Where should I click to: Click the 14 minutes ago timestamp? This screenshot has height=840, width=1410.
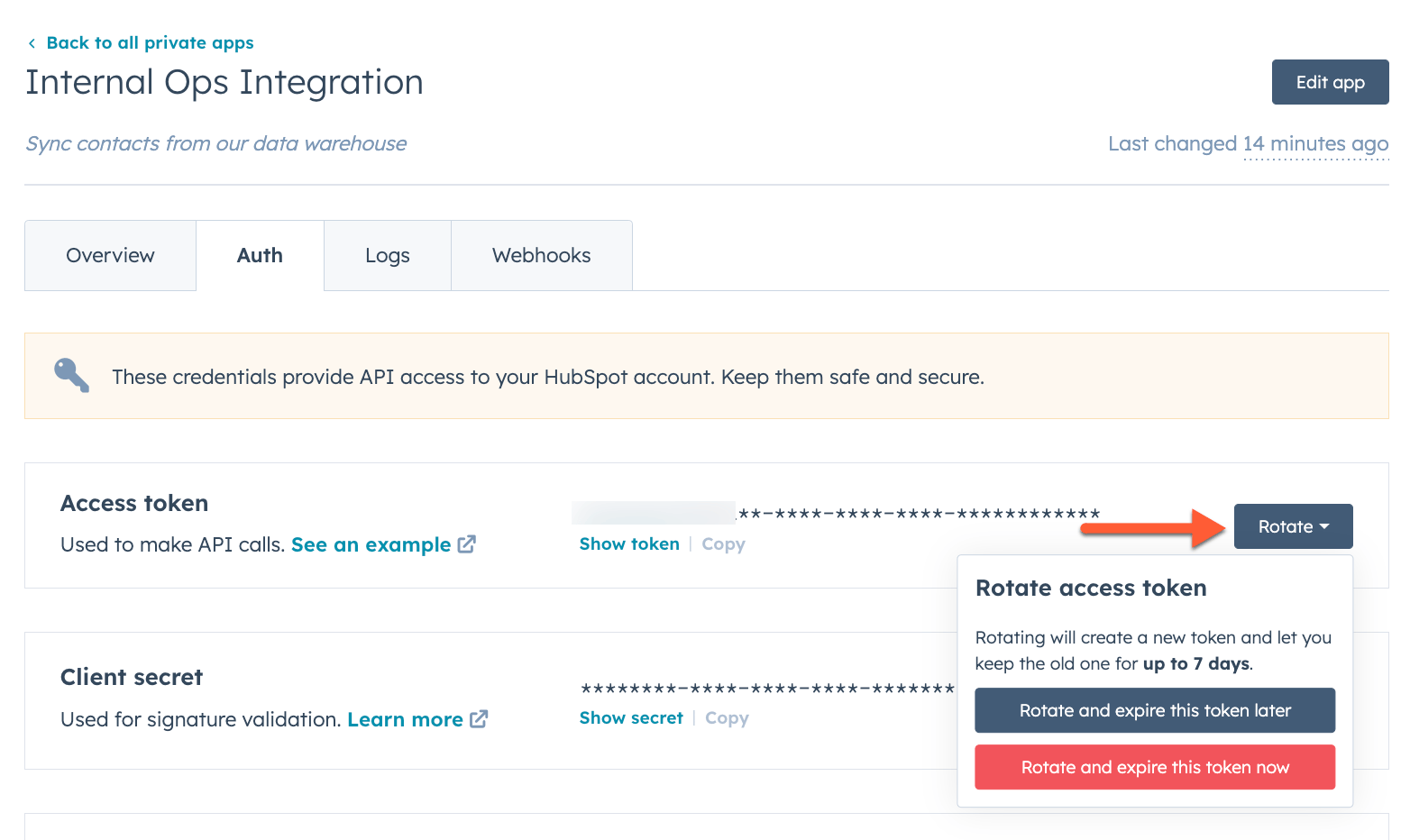(x=1316, y=143)
